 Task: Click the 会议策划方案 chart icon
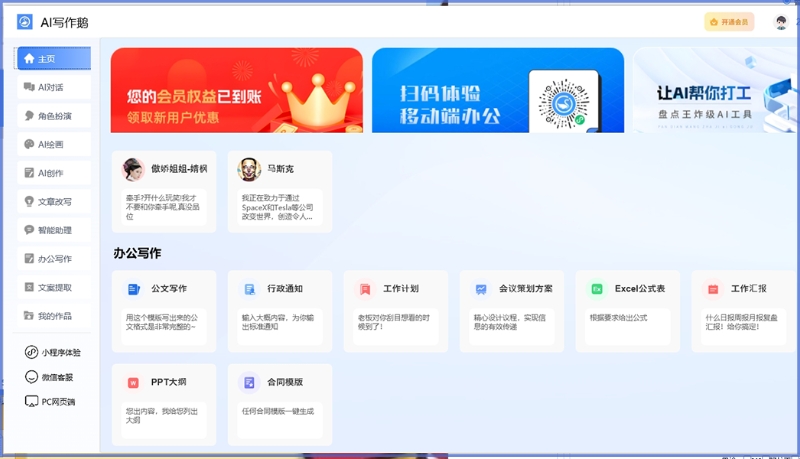(481, 289)
